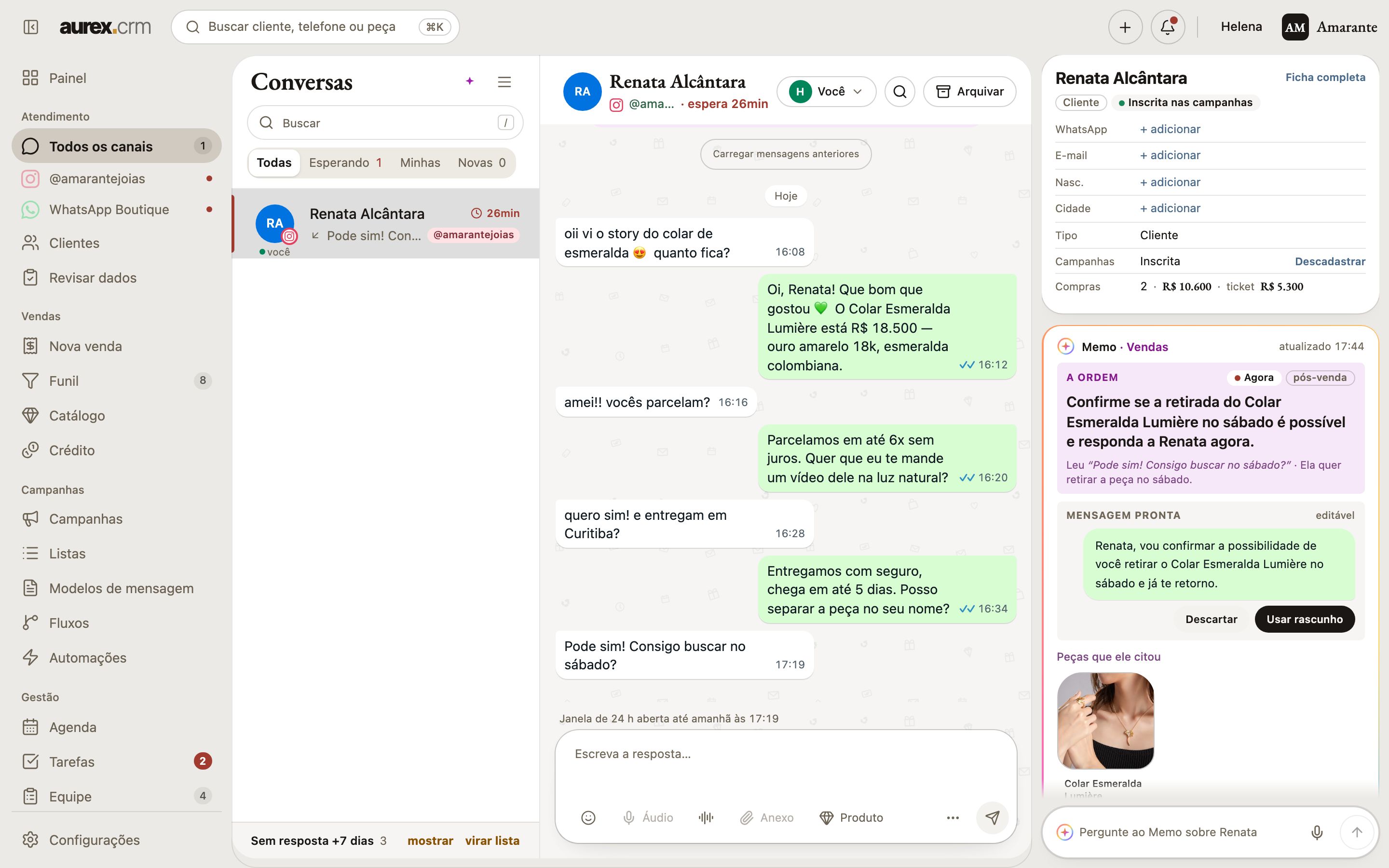Open the Funil page

117,380
